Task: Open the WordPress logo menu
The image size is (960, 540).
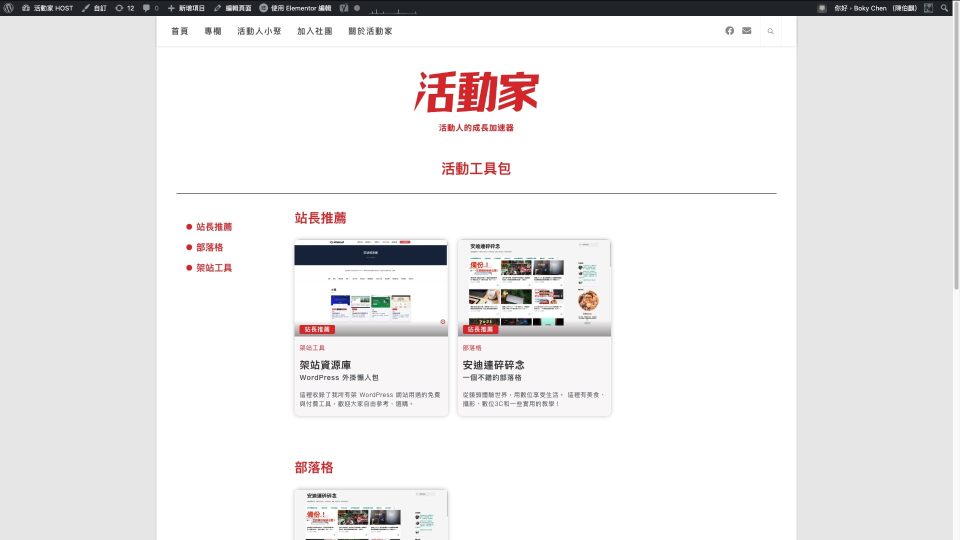Action: point(9,7)
